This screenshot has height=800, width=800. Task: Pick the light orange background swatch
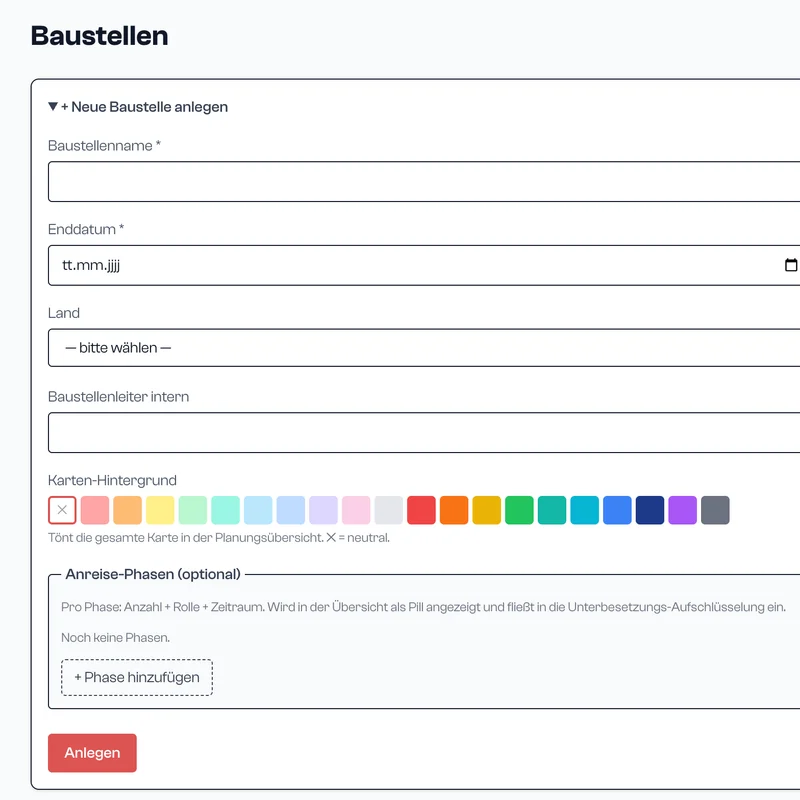(x=128, y=510)
